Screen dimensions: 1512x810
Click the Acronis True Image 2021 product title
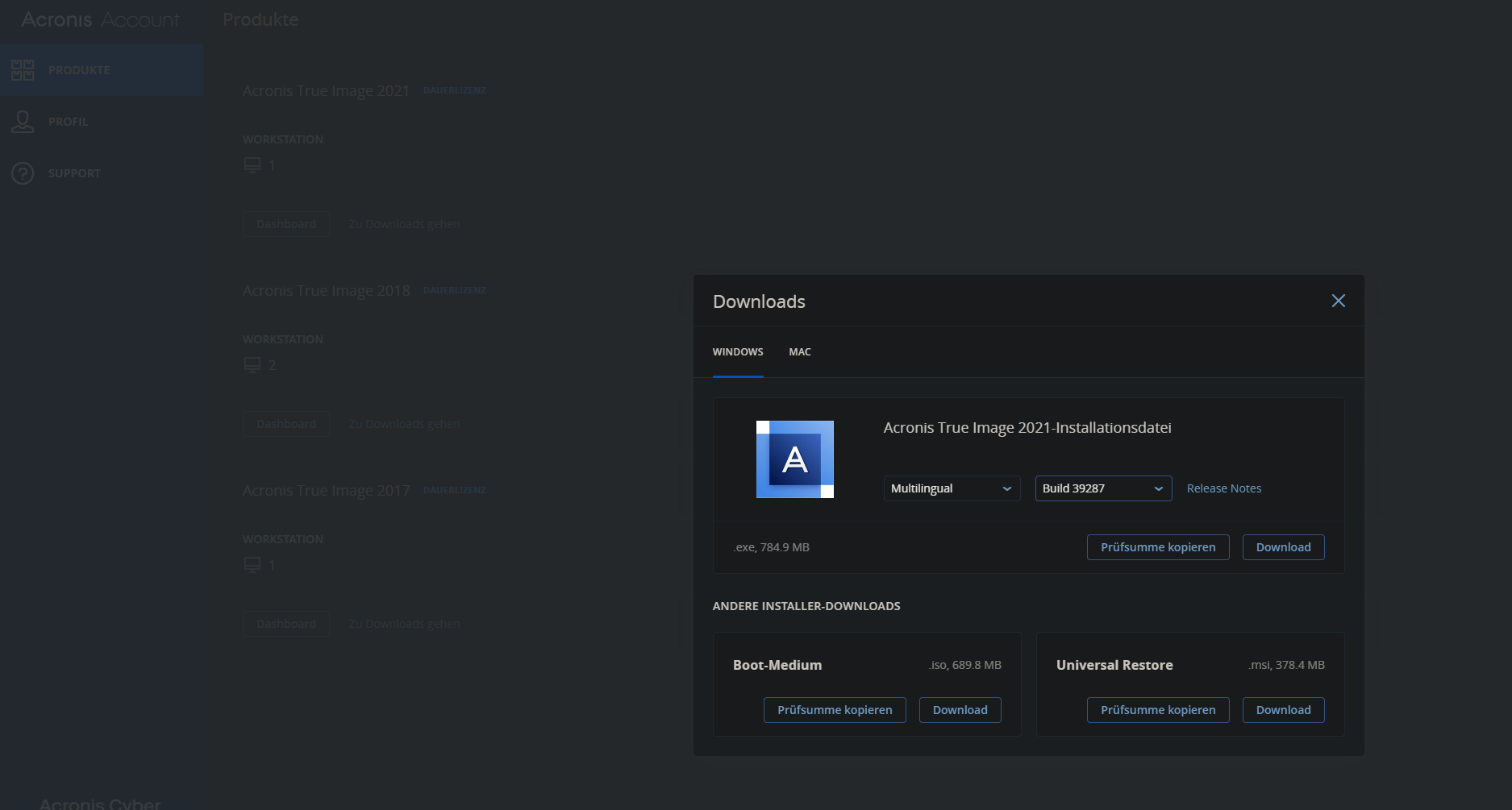tap(326, 91)
